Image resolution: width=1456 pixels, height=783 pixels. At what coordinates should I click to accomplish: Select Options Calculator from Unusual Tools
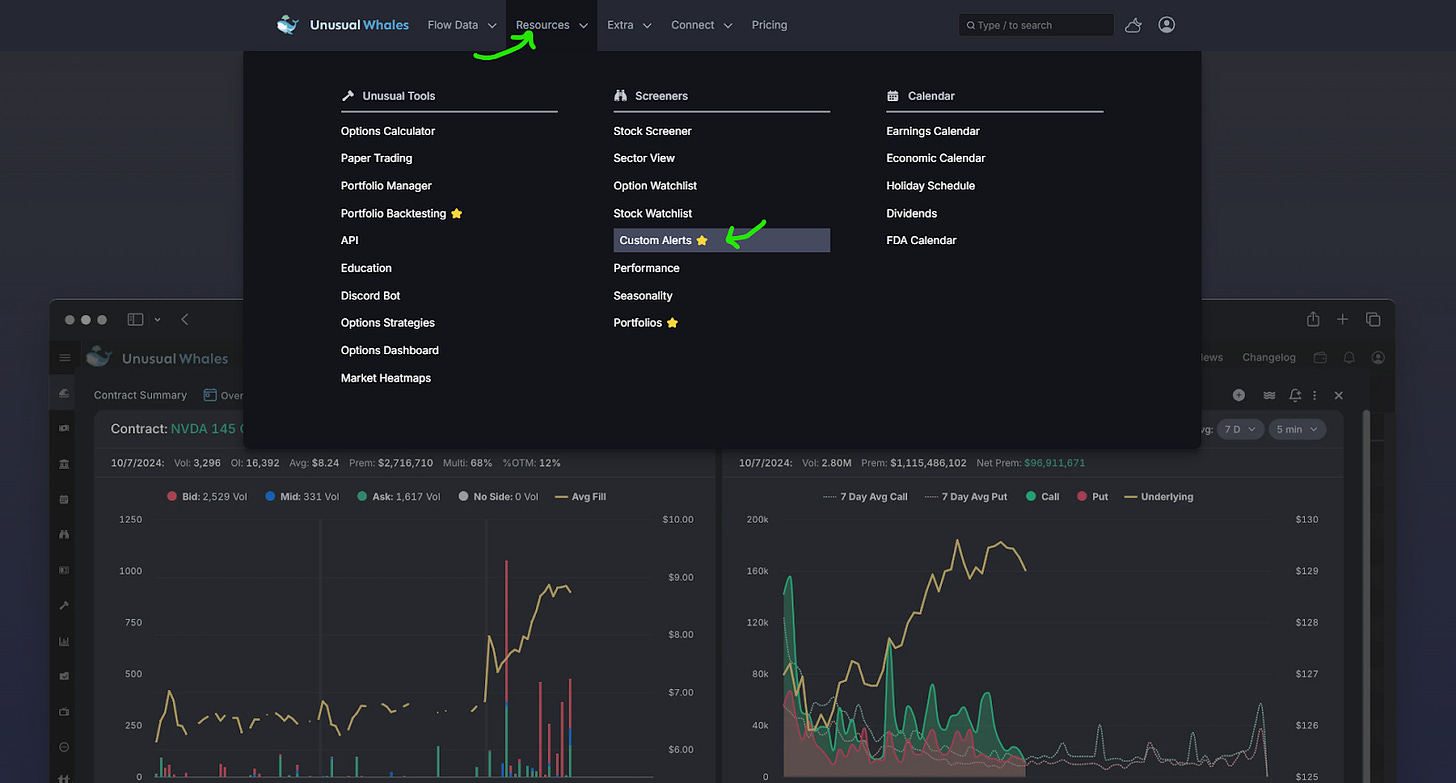tap(388, 131)
